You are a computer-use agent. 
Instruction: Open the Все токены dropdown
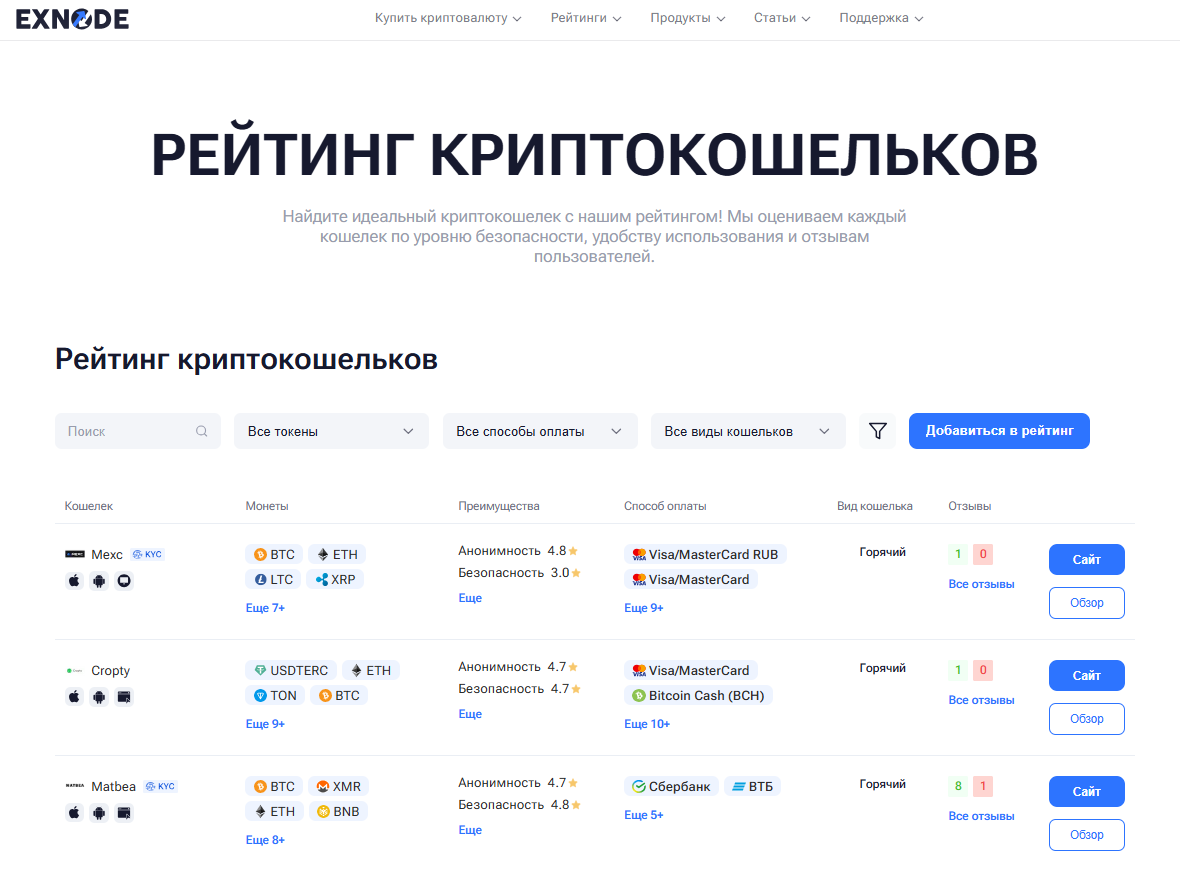click(x=331, y=430)
